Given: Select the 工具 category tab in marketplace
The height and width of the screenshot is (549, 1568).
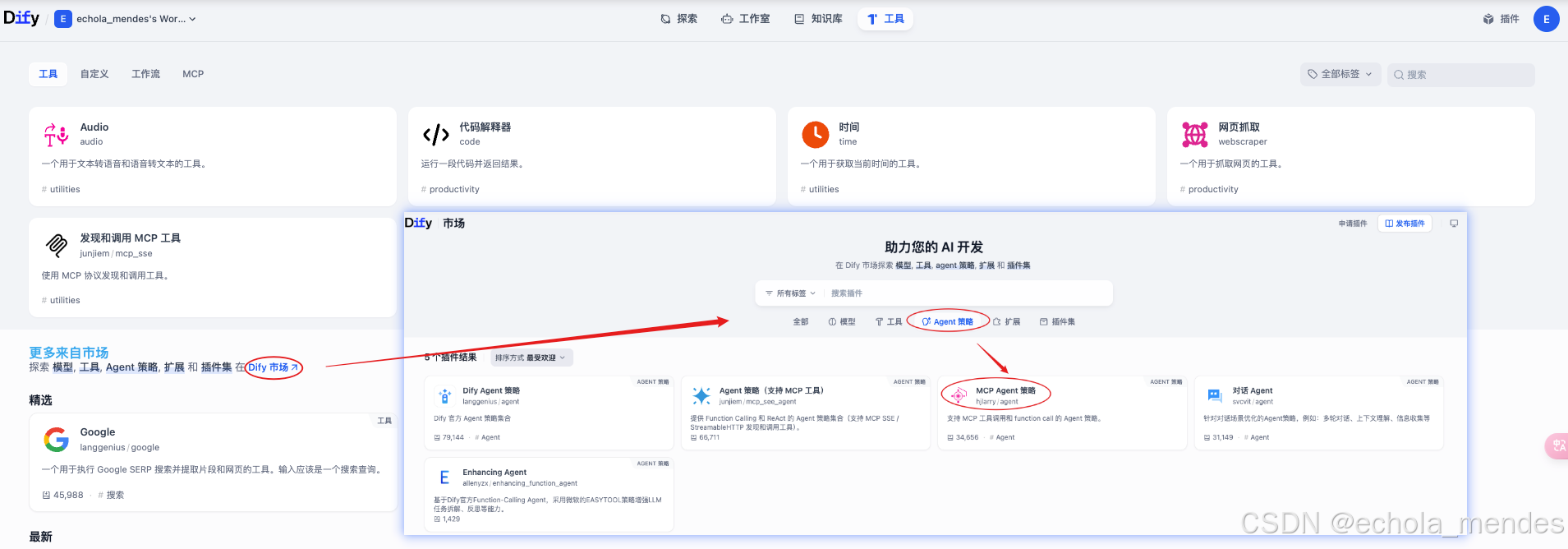Looking at the screenshot, I should [x=889, y=322].
